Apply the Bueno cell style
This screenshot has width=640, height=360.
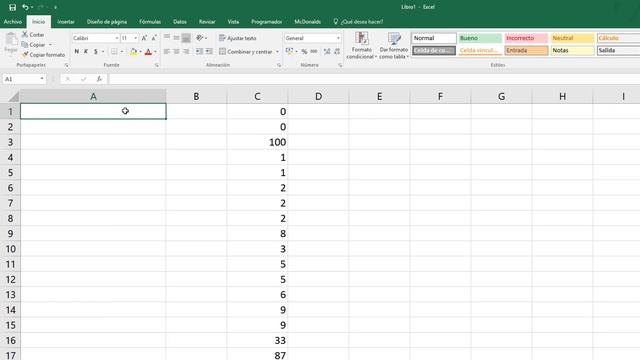(x=480, y=38)
